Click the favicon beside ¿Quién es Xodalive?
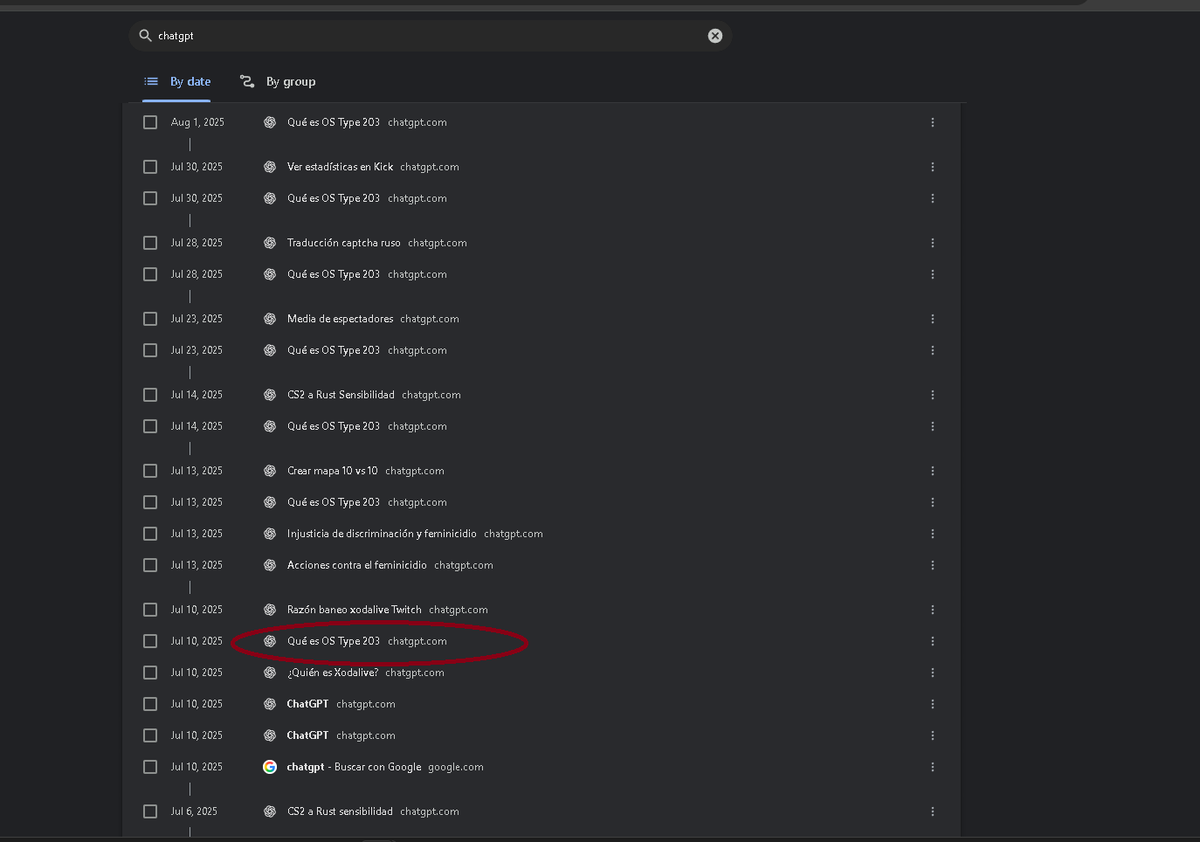 [270, 673]
